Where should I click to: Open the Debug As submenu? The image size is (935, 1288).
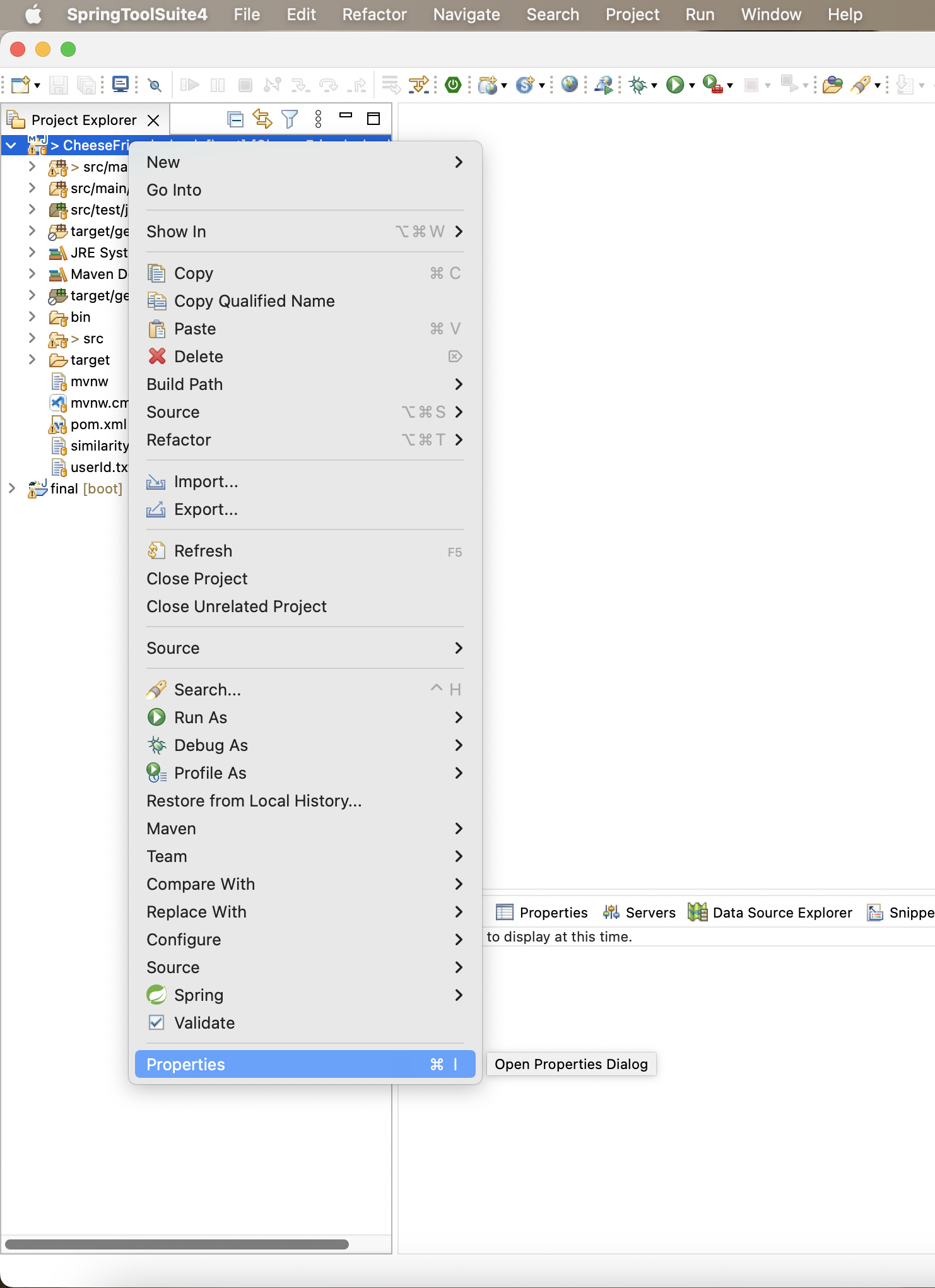coord(305,745)
